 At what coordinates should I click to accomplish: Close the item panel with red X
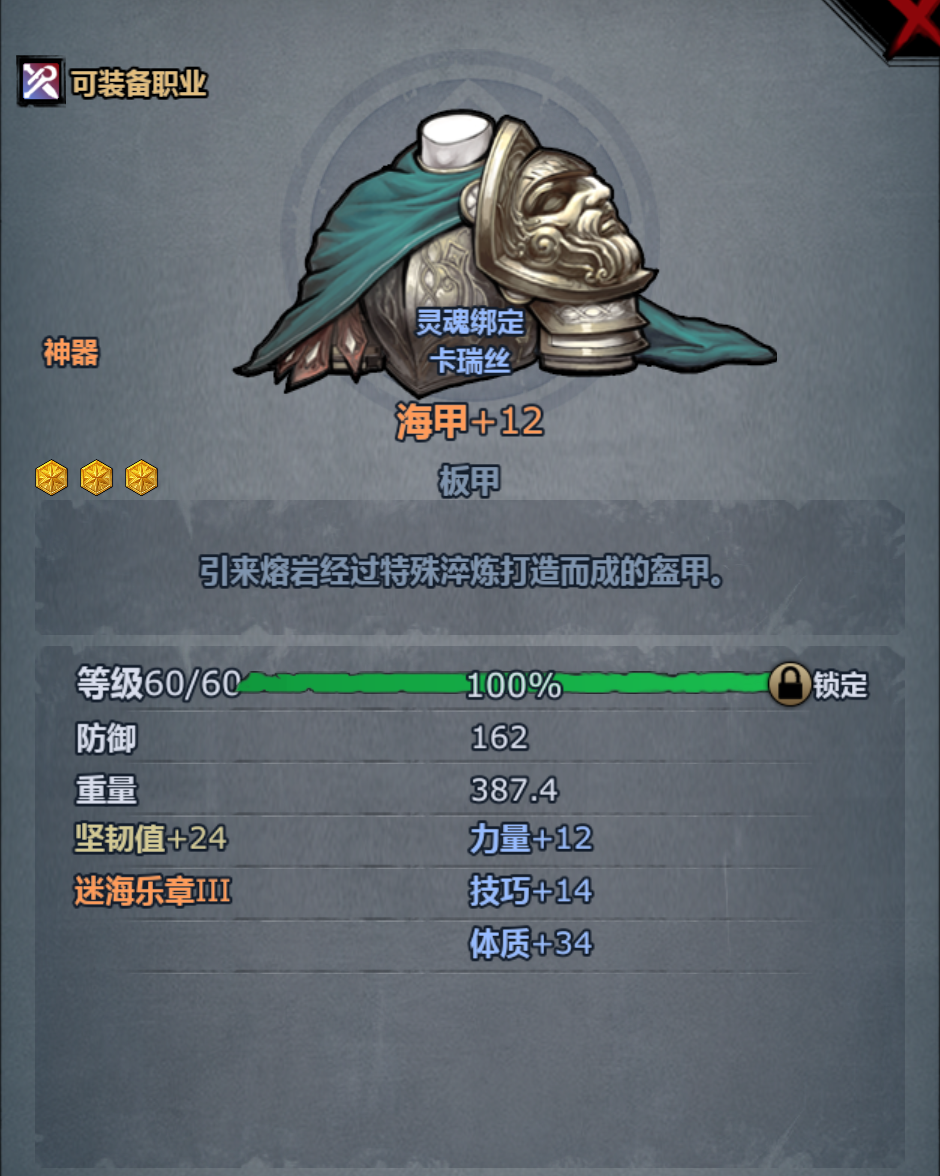point(912,26)
